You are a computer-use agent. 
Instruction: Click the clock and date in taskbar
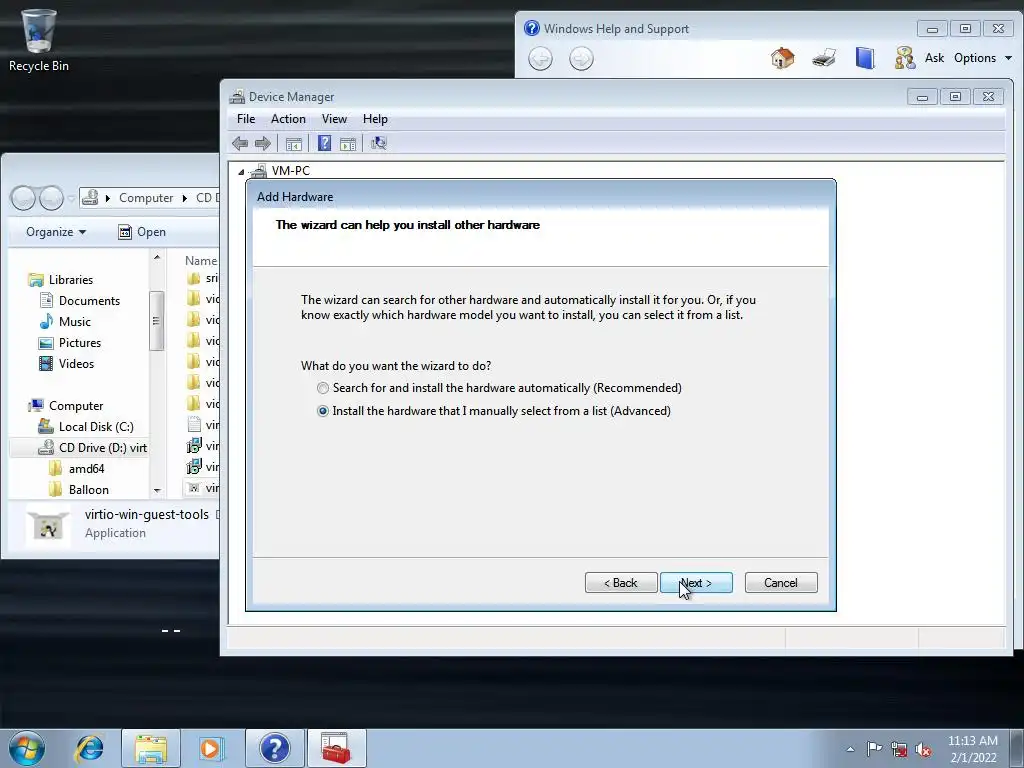coord(972,749)
